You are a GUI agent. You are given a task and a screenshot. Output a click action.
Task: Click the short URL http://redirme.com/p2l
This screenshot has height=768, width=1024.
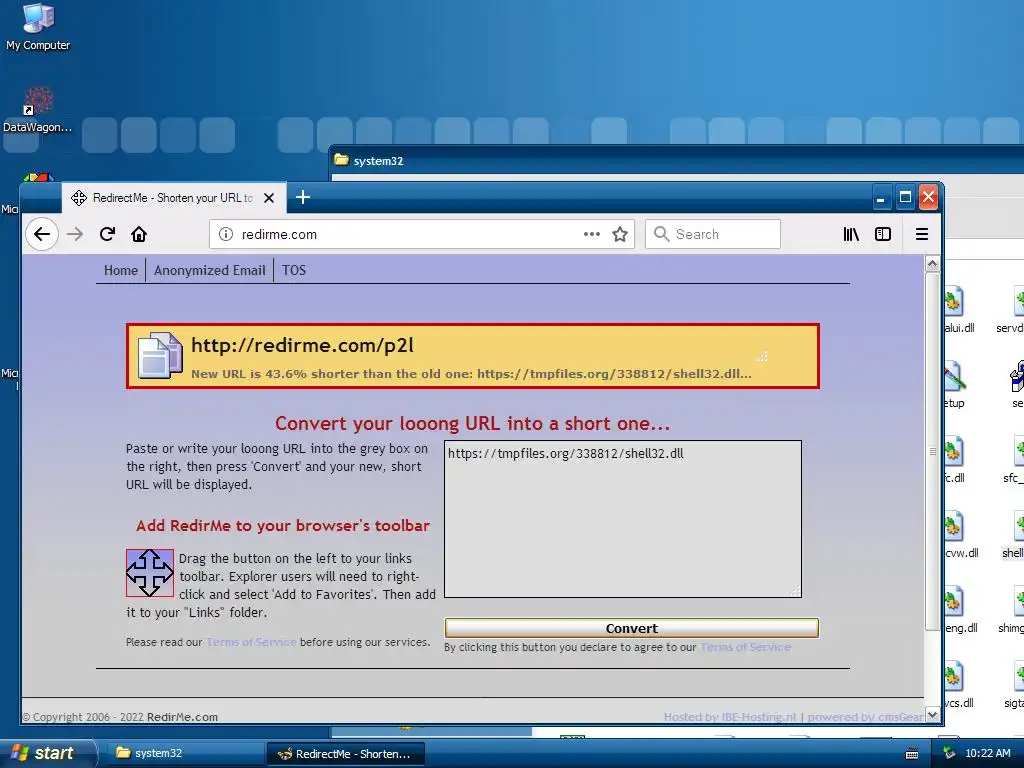pos(302,345)
